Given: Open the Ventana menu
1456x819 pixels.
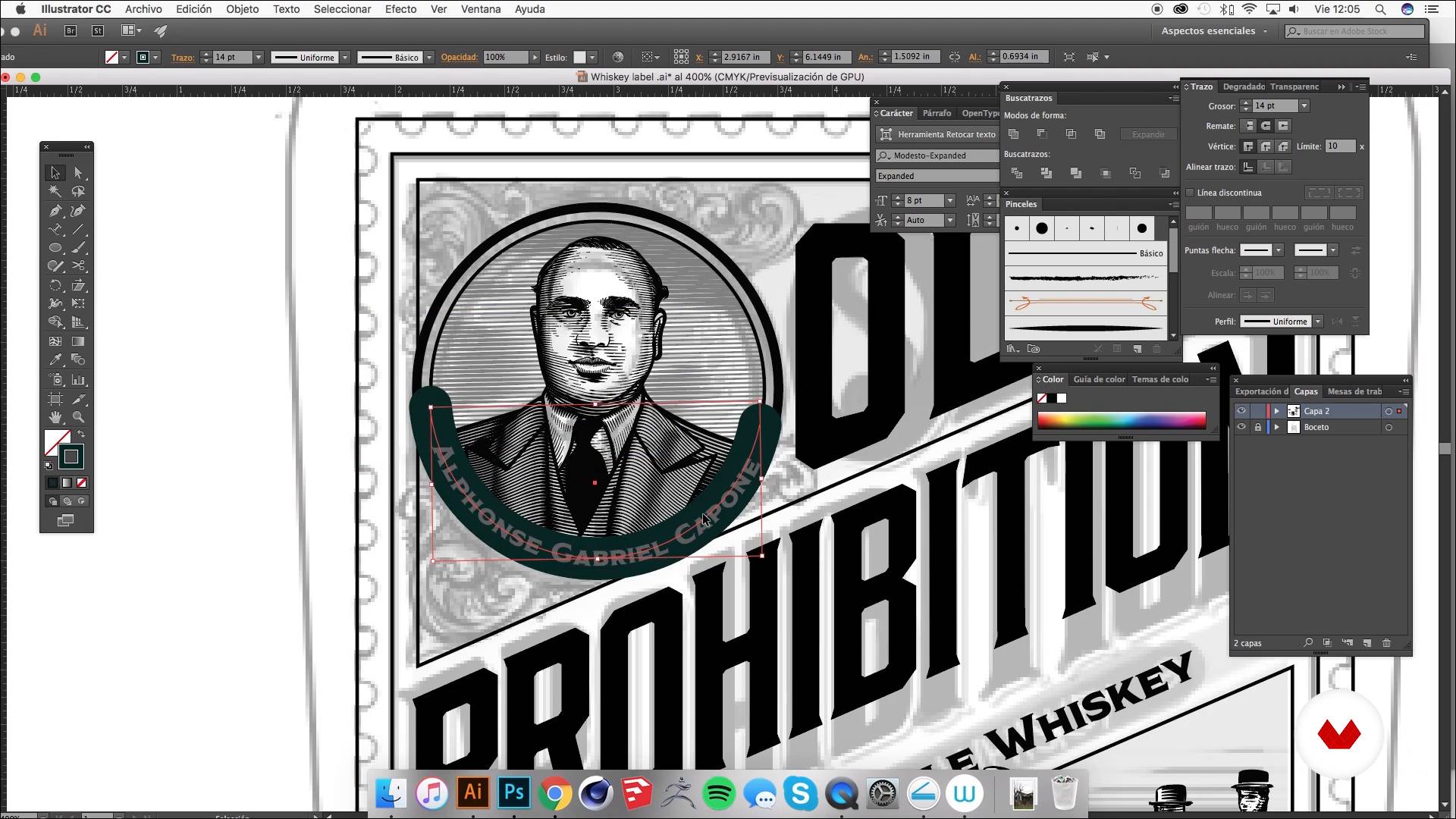Looking at the screenshot, I should point(481,9).
